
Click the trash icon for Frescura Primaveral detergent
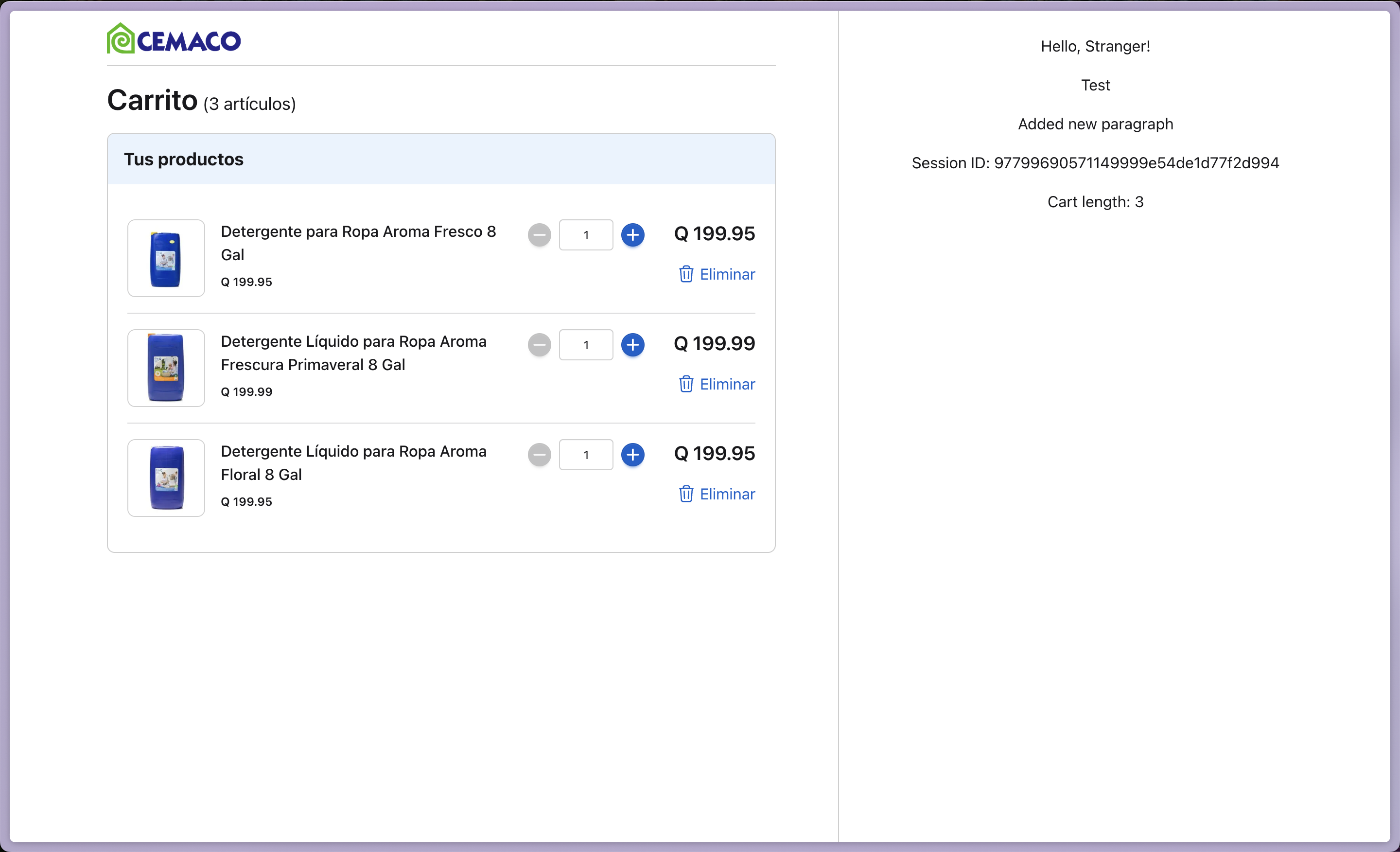click(x=686, y=384)
